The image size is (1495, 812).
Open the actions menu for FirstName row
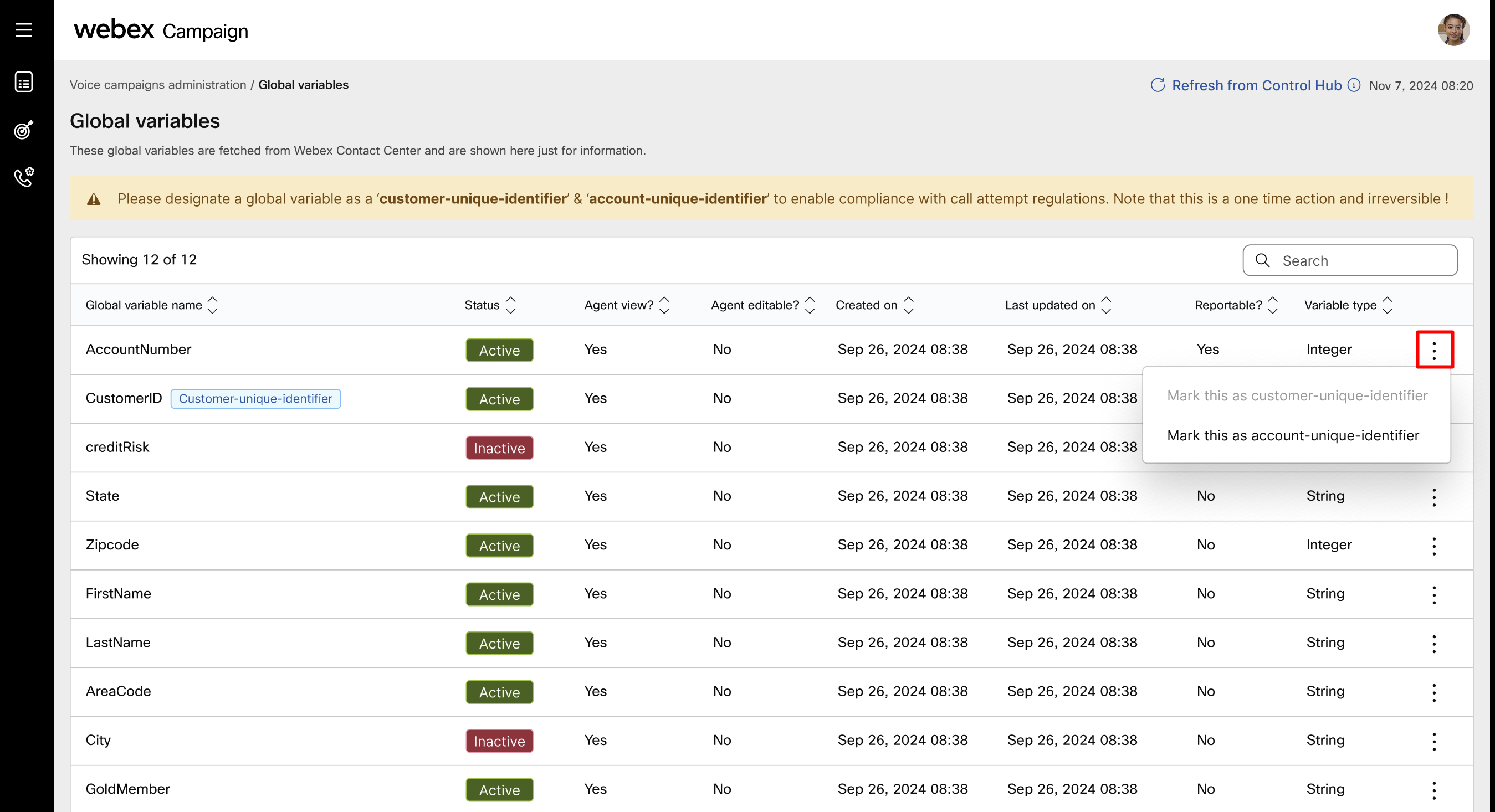pyautogui.click(x=1433, y=594)
